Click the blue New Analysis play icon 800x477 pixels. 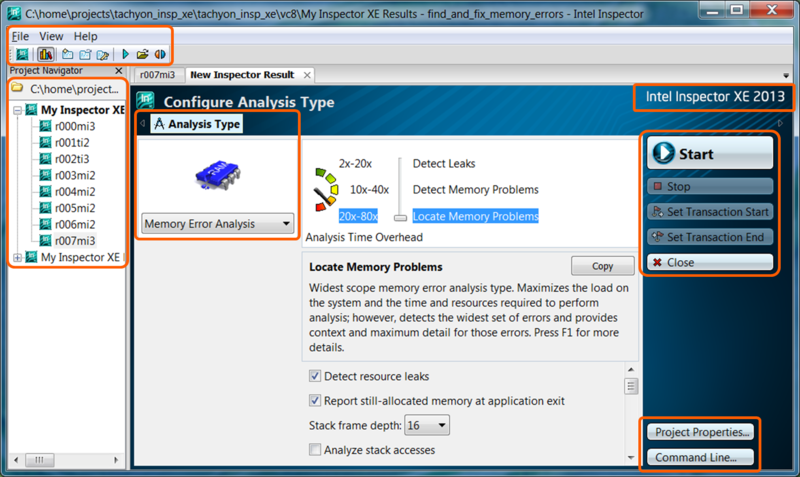click(x=126, y=54)
